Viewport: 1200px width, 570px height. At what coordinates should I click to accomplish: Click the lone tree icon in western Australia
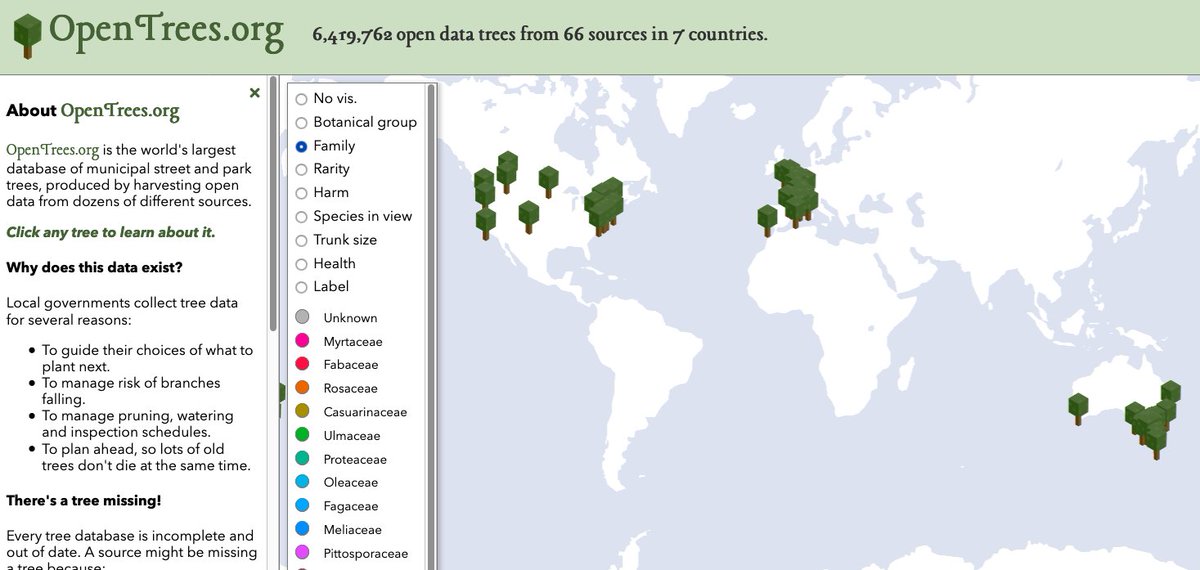(x=1078, y=408)
